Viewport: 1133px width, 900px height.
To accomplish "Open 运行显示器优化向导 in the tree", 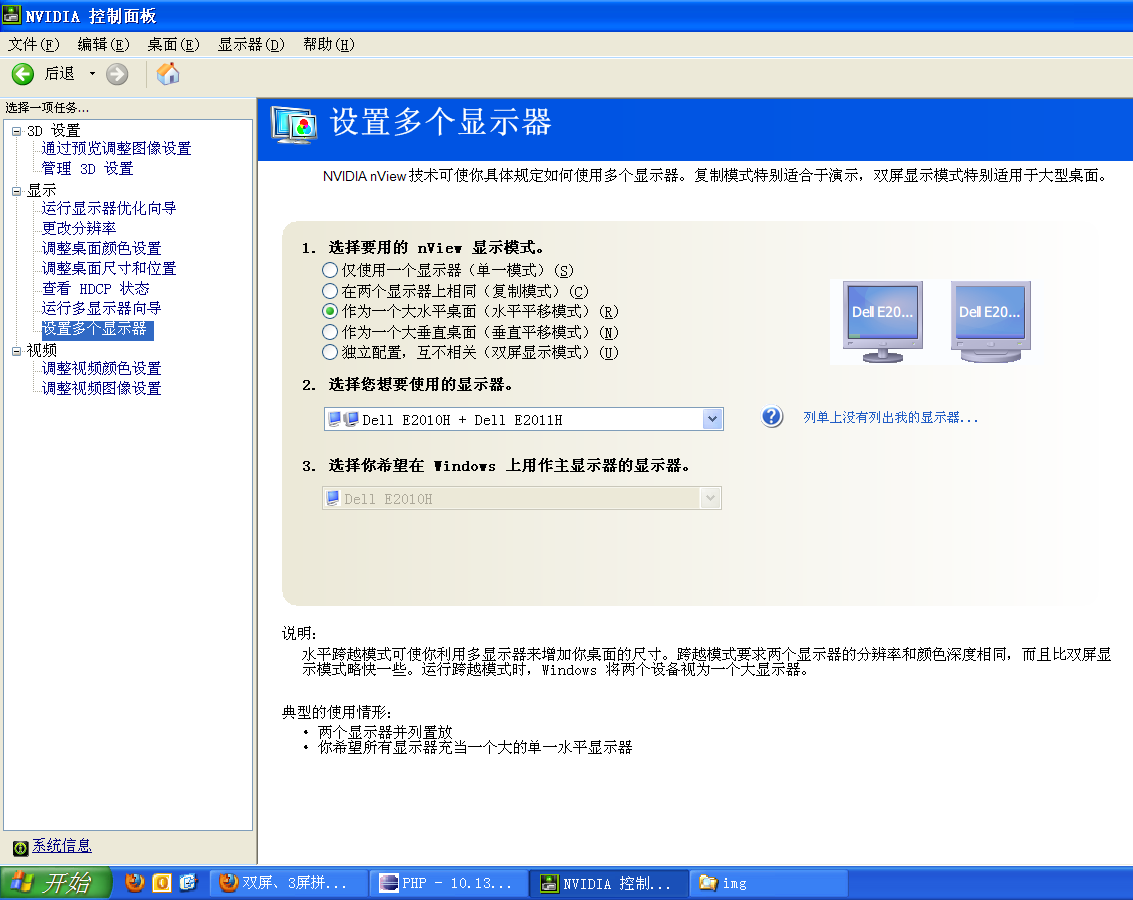I will point(109,209).
